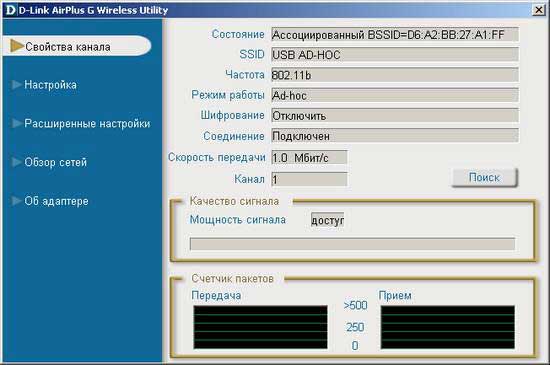Close the D-Link Wireless Utility window
This screenshot has width=550, height=365.
click(539, 10)
